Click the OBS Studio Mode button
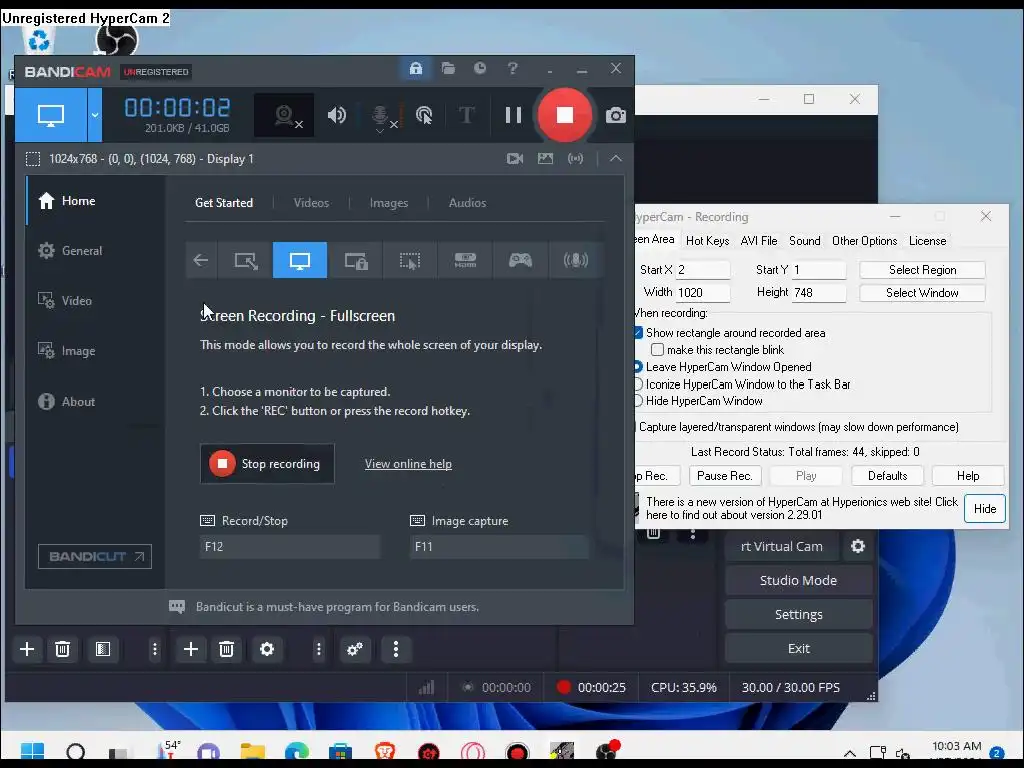 tap(798, 581)
